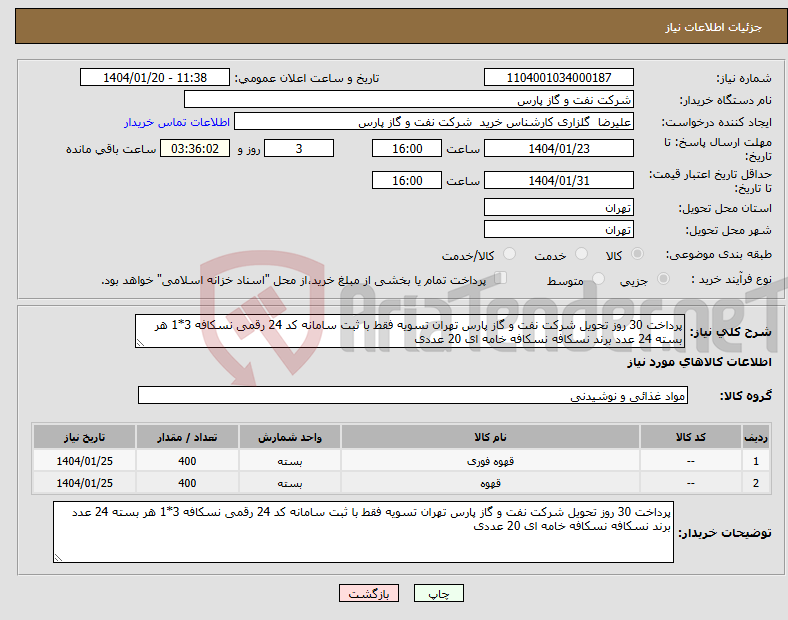The height and width of the screenshot is (620, 788).
Task: Select the کالا radio button
Action: [x=637, y=254]
